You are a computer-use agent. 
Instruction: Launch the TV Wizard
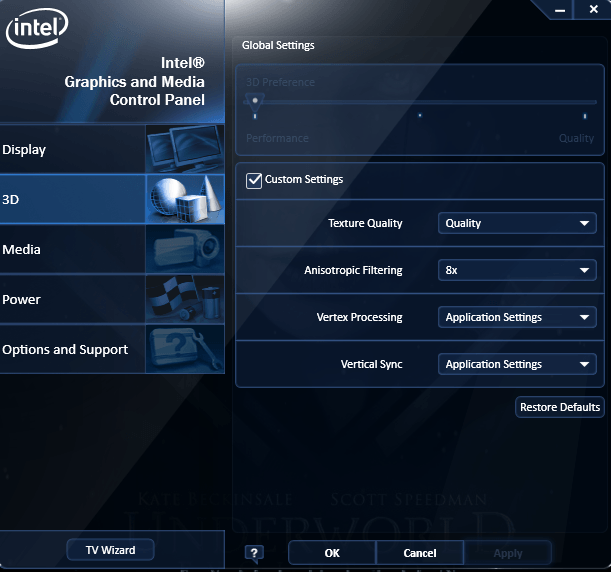110,550
